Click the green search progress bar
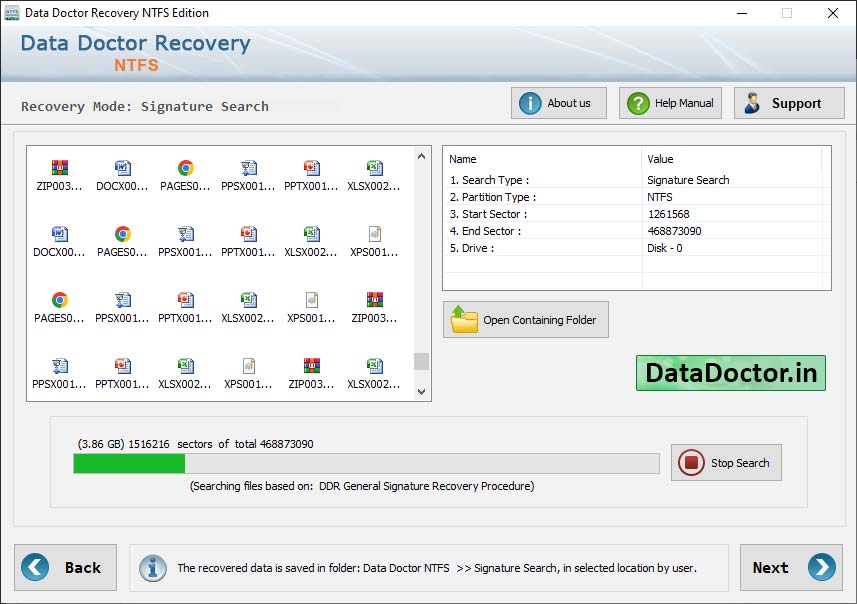The height and width of the screenshot is (604, 857). 128,463
